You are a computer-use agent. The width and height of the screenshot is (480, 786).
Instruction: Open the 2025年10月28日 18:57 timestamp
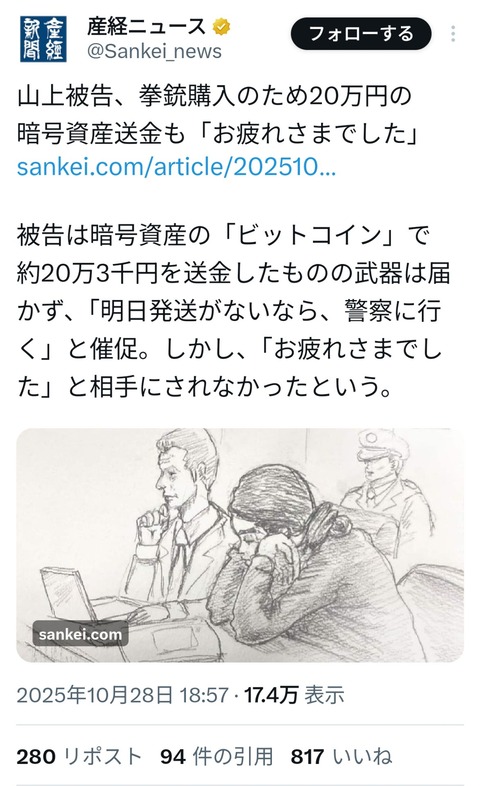coord(122,695)
